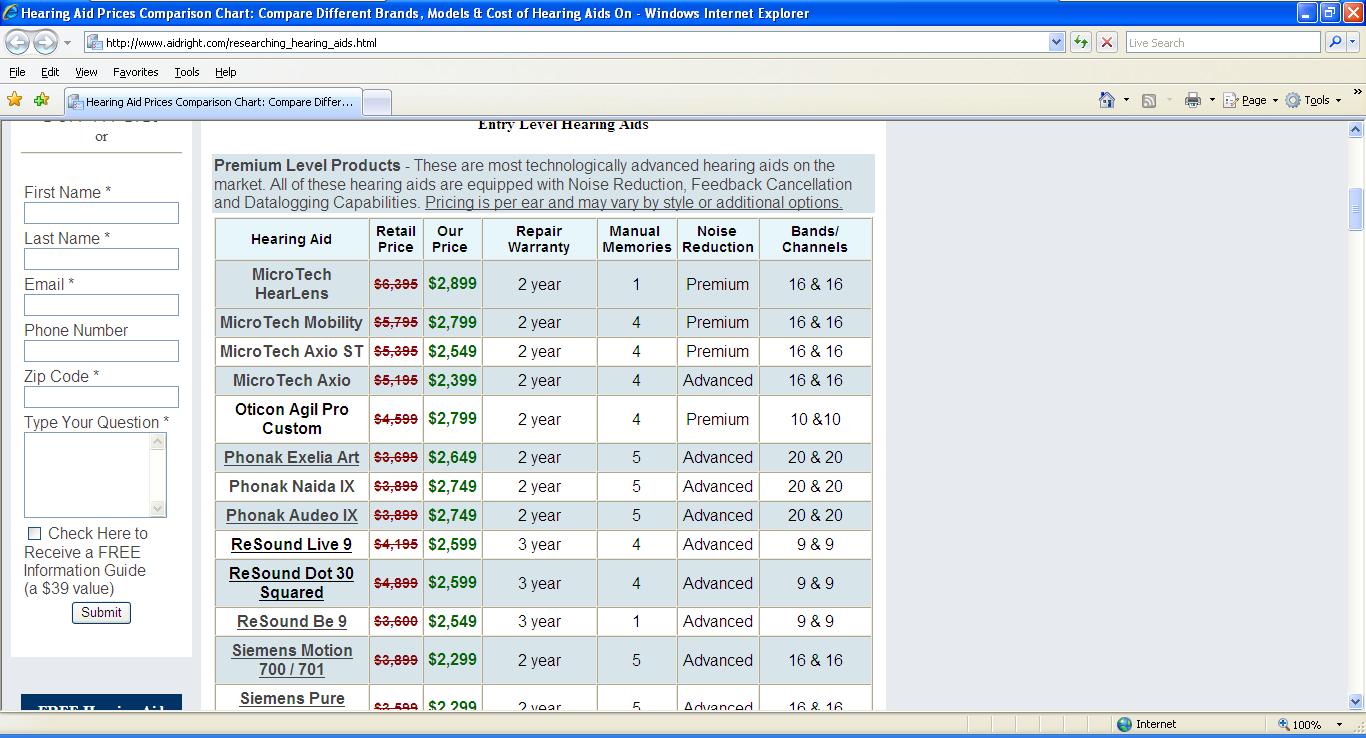Screen dimensions: 1366x738
Task: Click the 10 &10 bands value
Action: tap(815, 419)
